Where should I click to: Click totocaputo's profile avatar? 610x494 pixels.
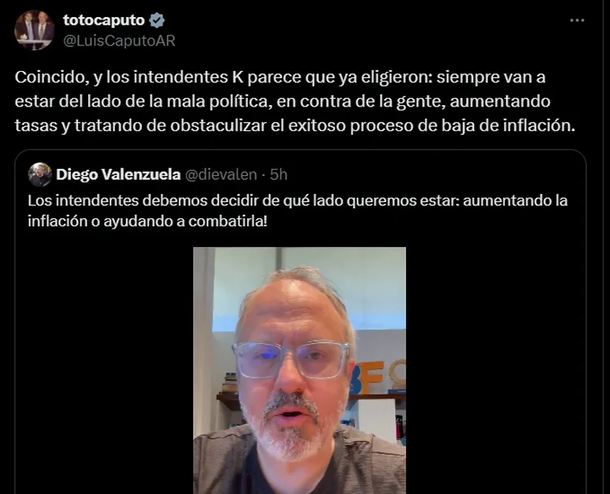tap(34, 30)
